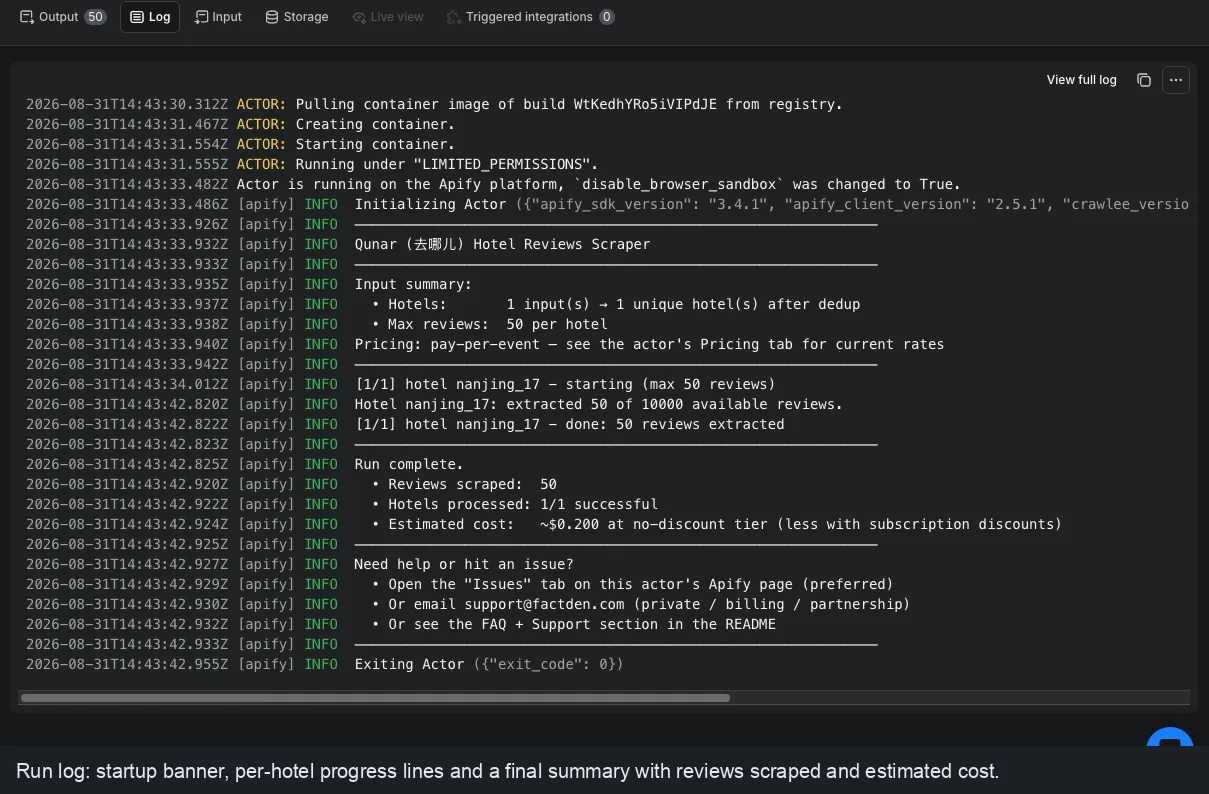Open the Storage tab
This screenshot has width=1209, height=794.
(x=296, y=17)
